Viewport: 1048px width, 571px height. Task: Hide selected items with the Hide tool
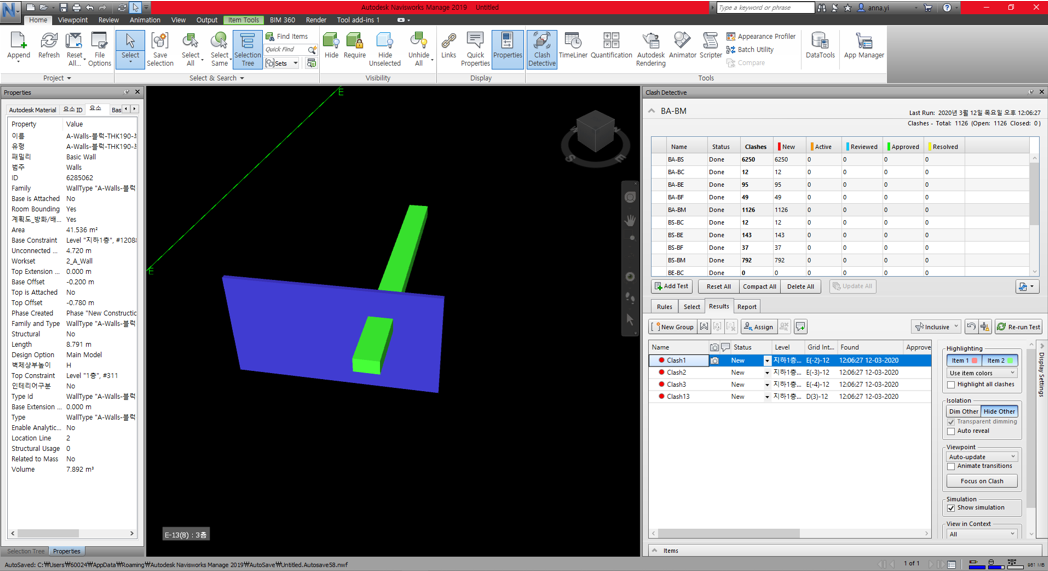click(x=331, y=45)
